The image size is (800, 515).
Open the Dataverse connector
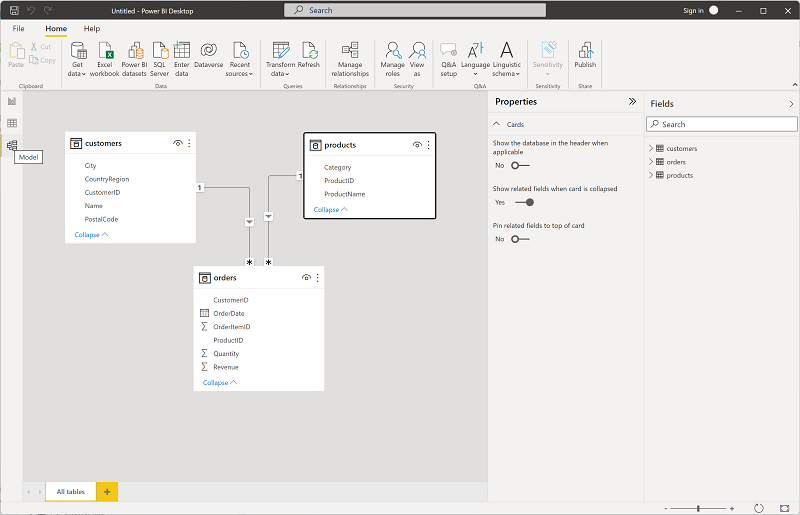pyautogui.click(x=209, y=55)
